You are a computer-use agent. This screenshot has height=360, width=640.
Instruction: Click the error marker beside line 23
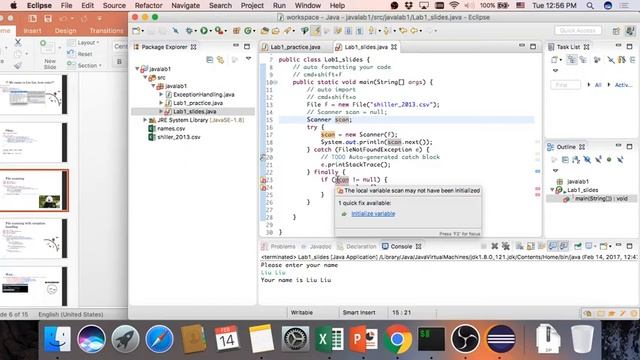point(263,180)
